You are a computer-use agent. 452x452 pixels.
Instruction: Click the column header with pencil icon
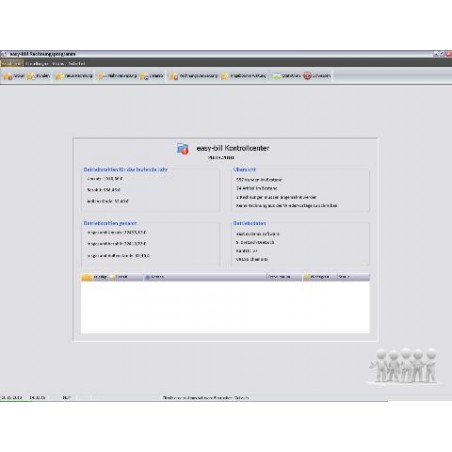tap(319, 277)
